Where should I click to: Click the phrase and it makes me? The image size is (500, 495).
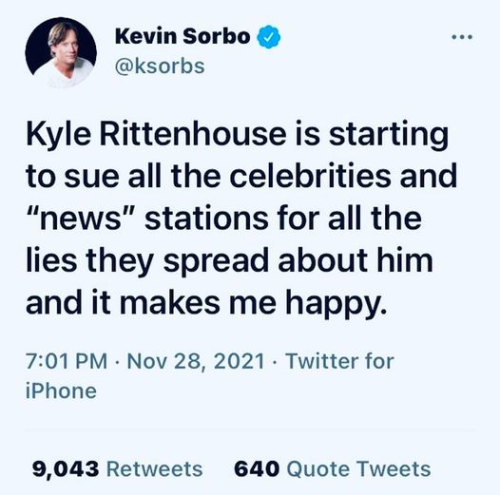[x=151, y=303]
